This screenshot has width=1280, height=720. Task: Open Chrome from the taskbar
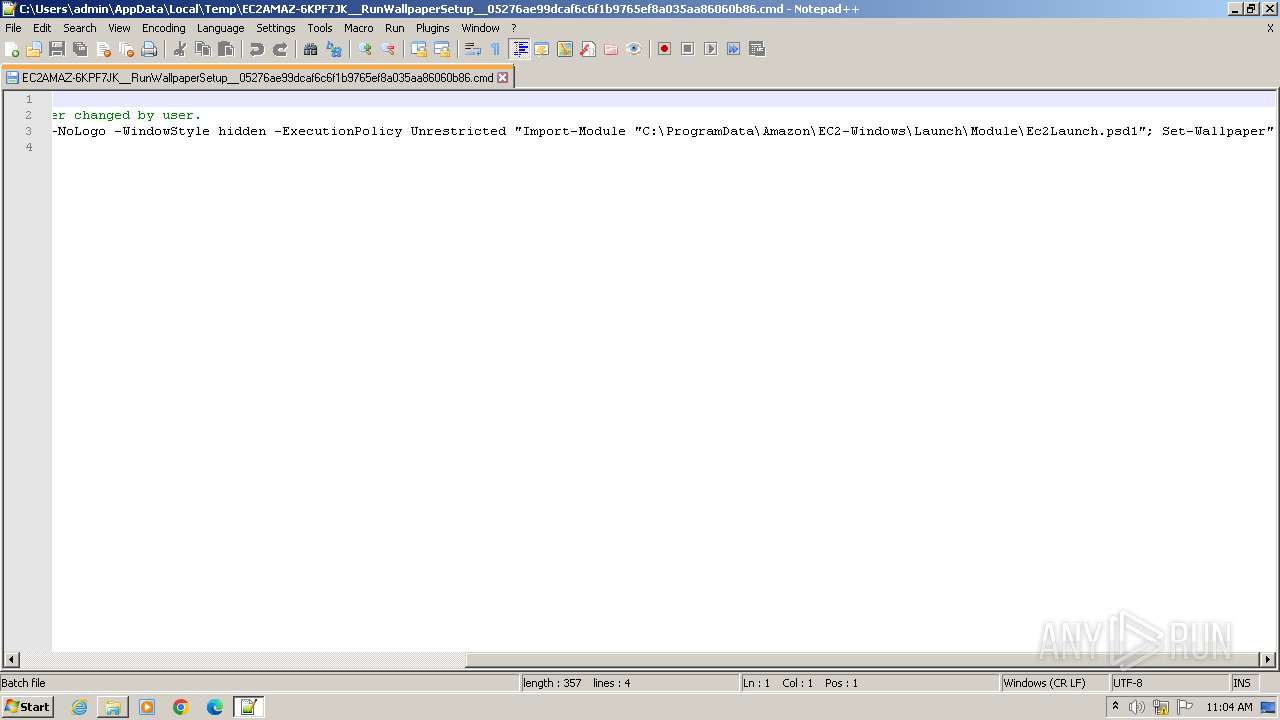181,707
